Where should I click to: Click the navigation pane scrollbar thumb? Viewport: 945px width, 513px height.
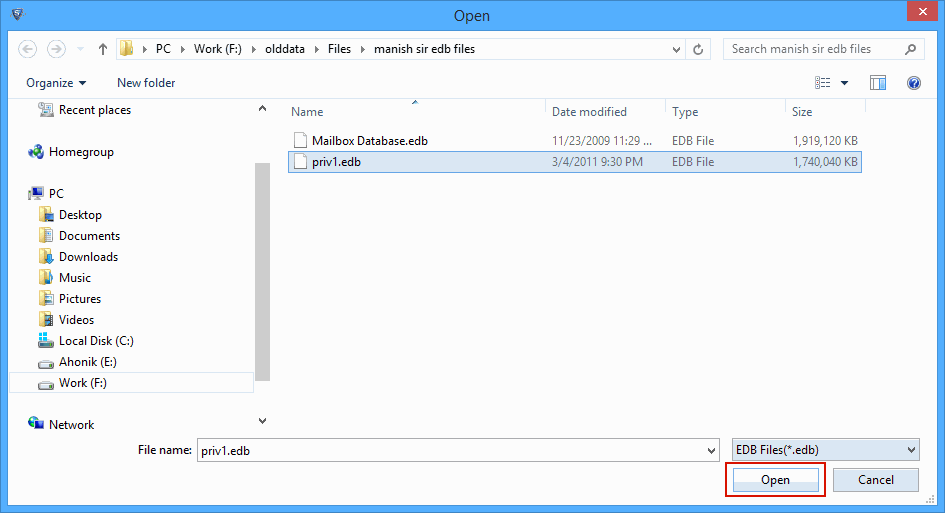coord(262,272)
